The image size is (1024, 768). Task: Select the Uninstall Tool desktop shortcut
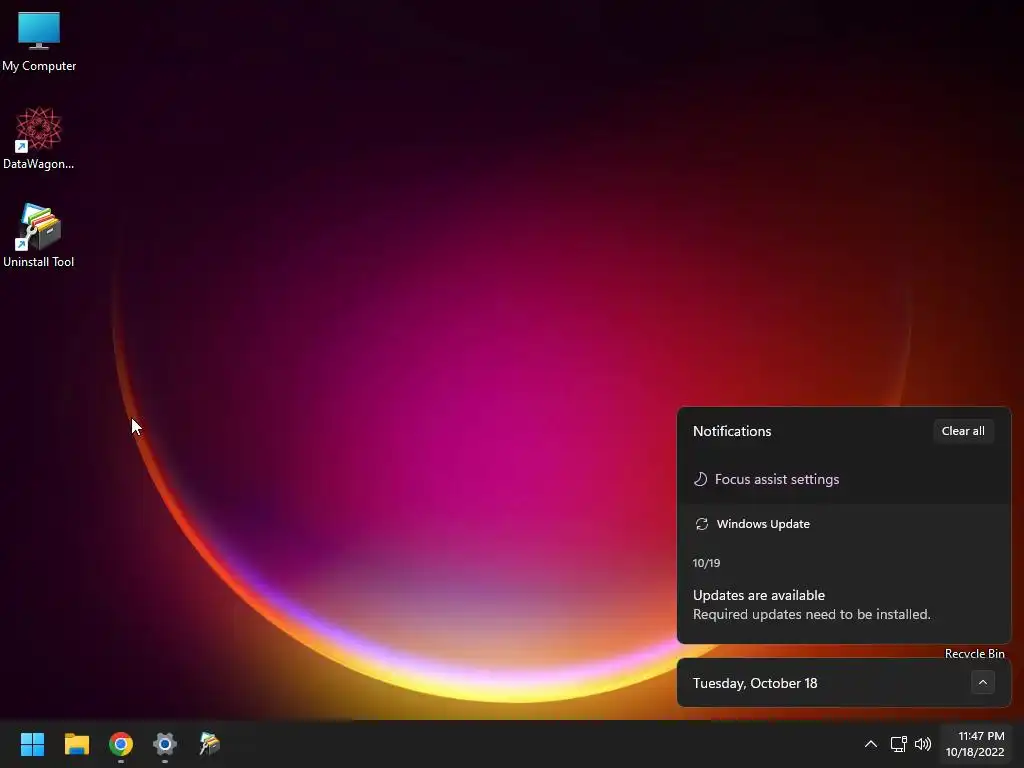coord(39,236)
